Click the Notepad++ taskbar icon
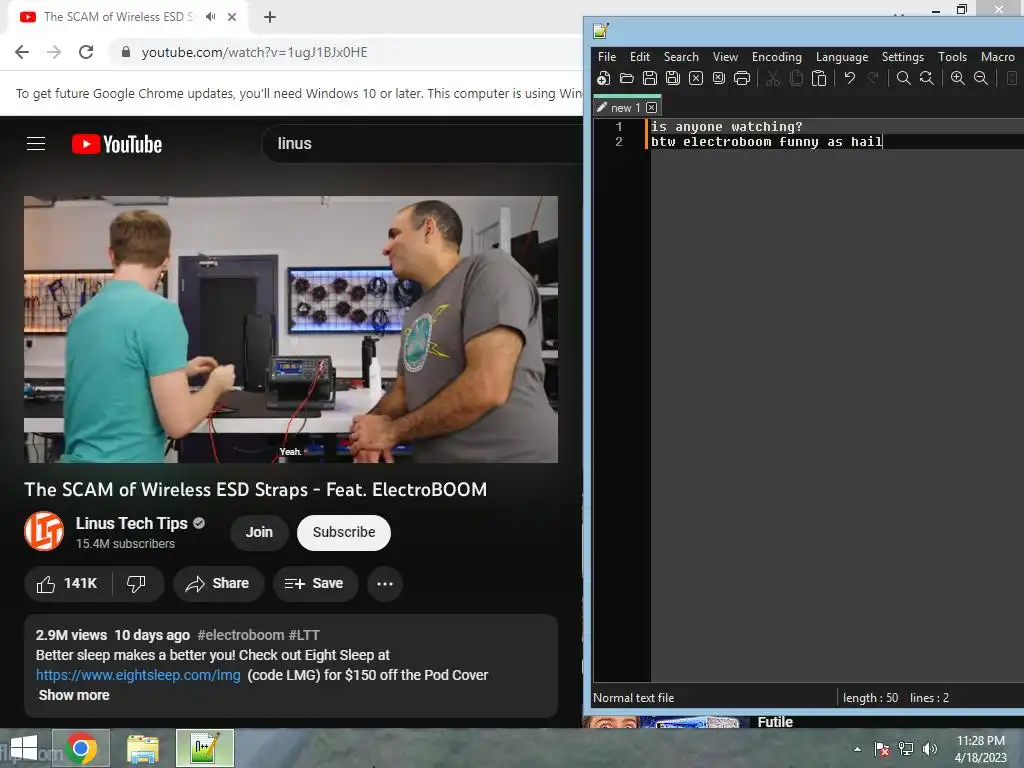 pyautogui.click(x=205, y=748)
